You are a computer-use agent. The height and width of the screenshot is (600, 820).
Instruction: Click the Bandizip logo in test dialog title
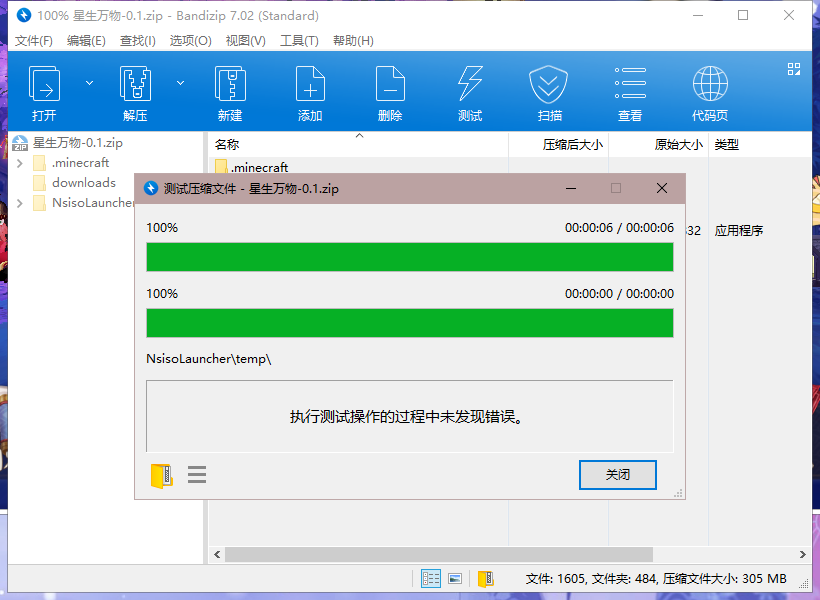[151, 188]
